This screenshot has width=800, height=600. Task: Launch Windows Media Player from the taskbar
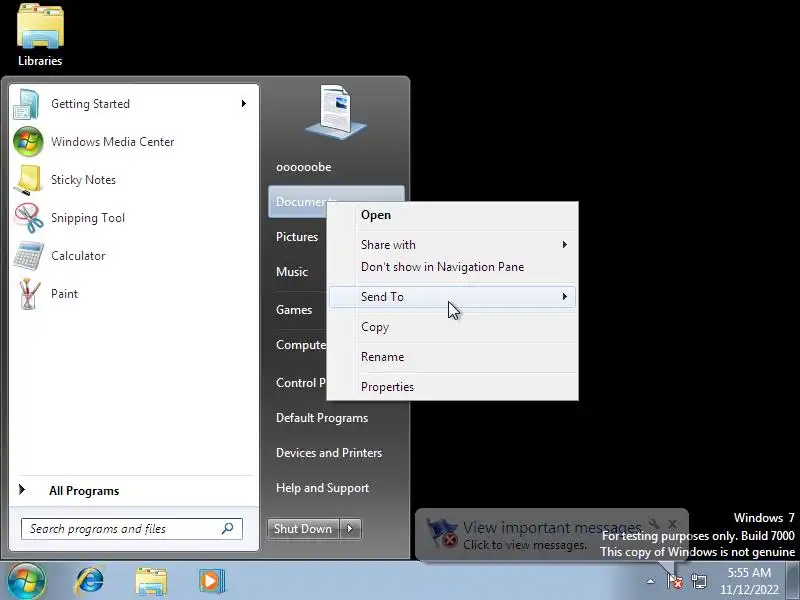(x=212, y=581)
